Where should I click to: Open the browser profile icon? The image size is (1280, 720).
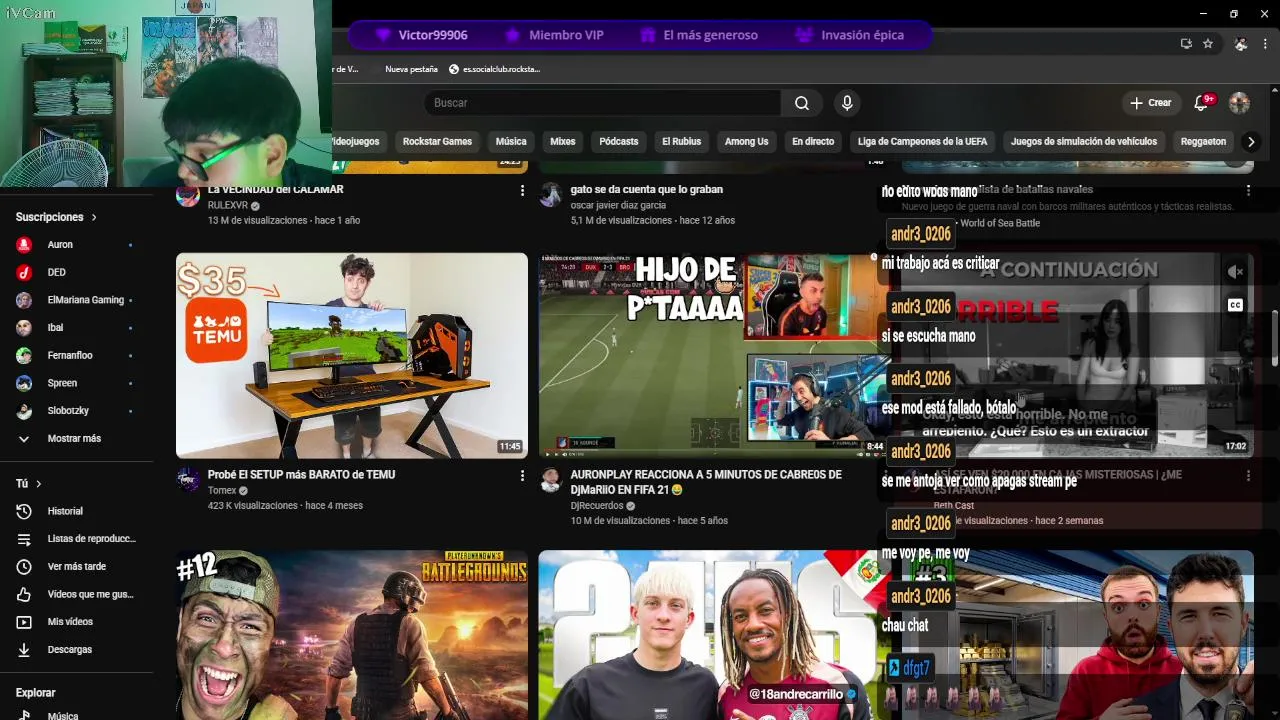[1240, 44]
